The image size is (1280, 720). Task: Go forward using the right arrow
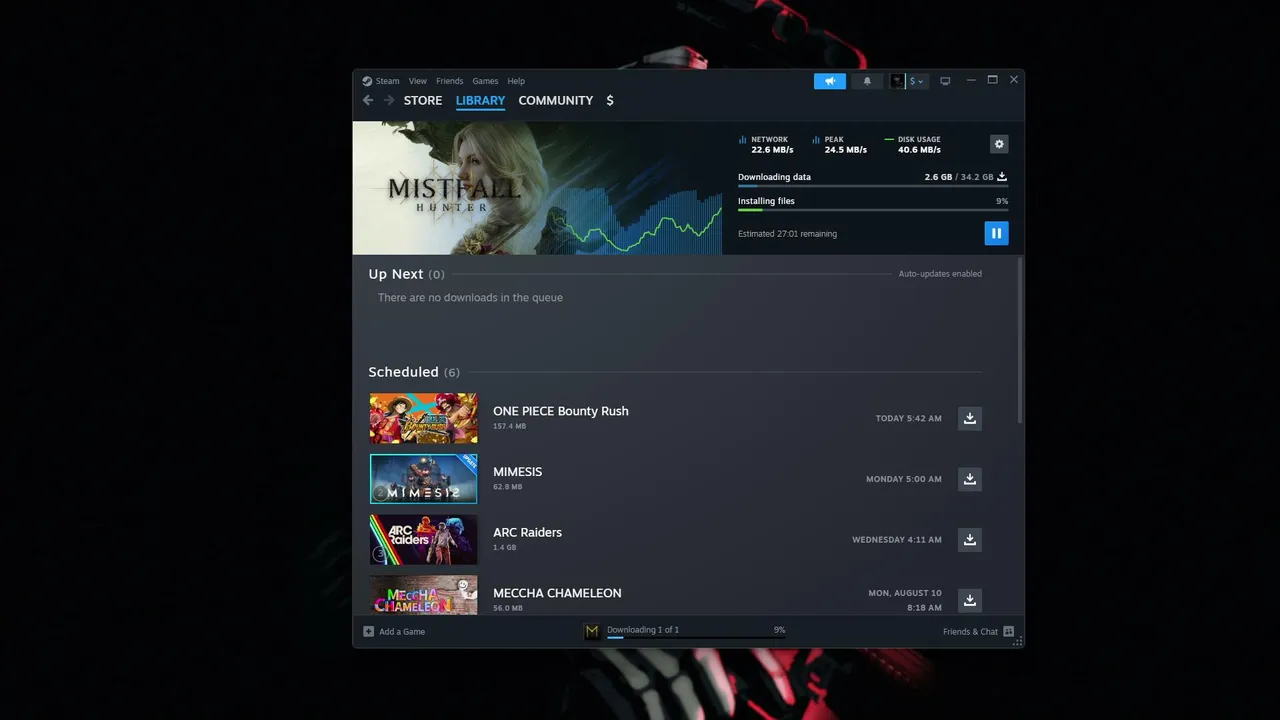click(x=389, y=100)
